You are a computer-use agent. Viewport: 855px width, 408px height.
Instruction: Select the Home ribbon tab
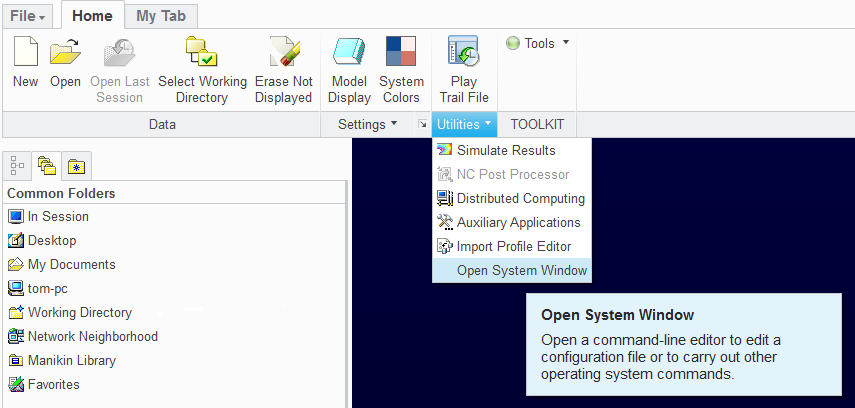(x=93, y=16)
